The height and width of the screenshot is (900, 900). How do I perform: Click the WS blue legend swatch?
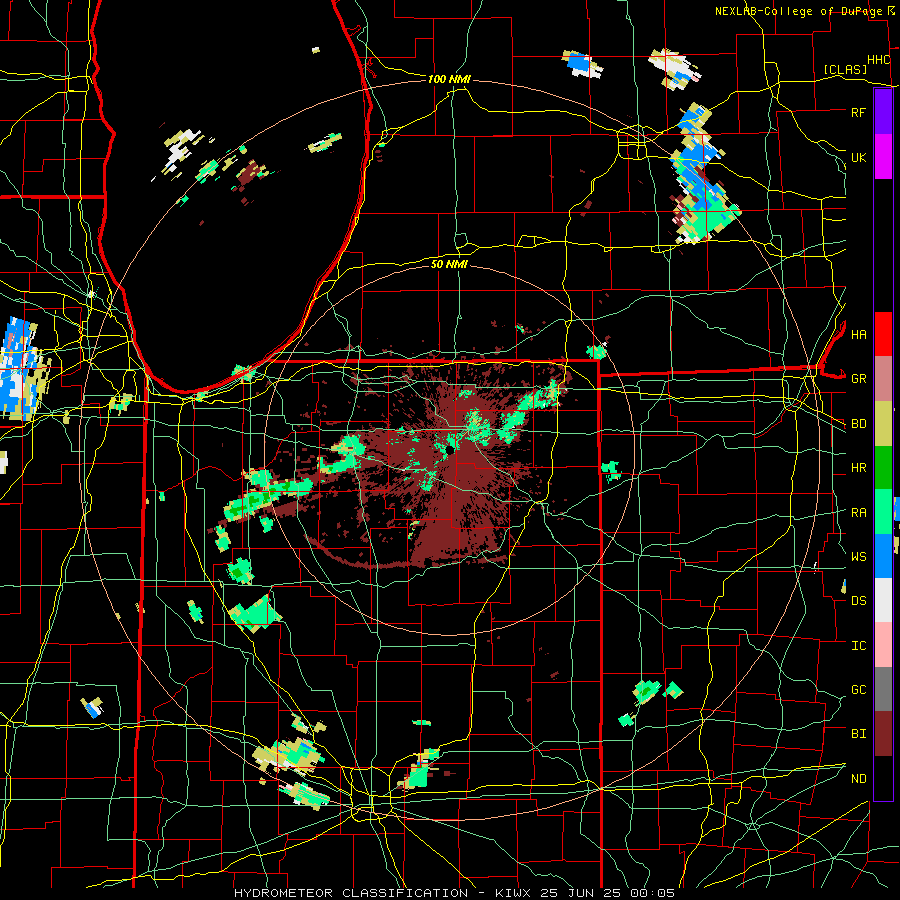[883, 556]
